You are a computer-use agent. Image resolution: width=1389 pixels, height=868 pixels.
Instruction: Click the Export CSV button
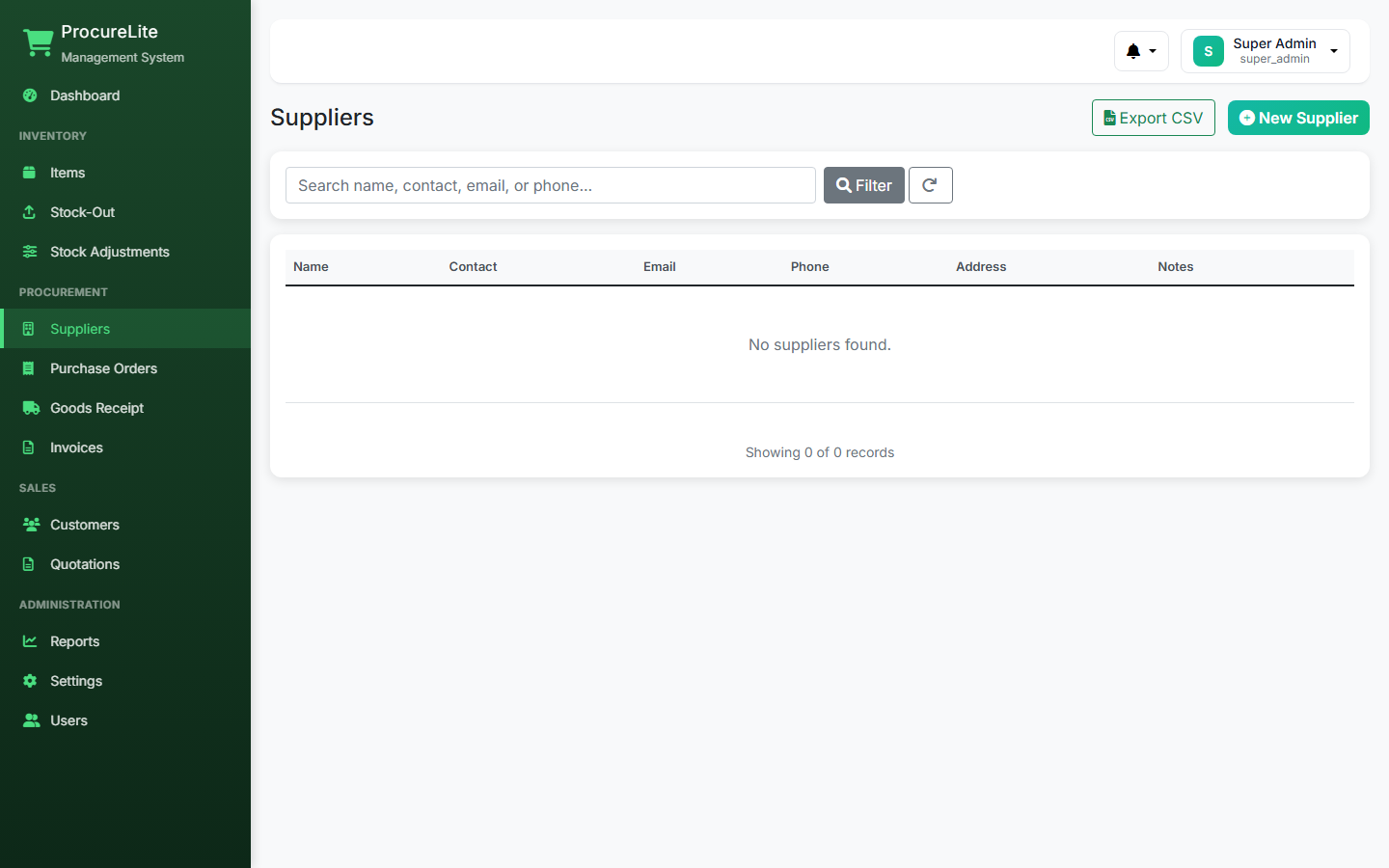1154,118
